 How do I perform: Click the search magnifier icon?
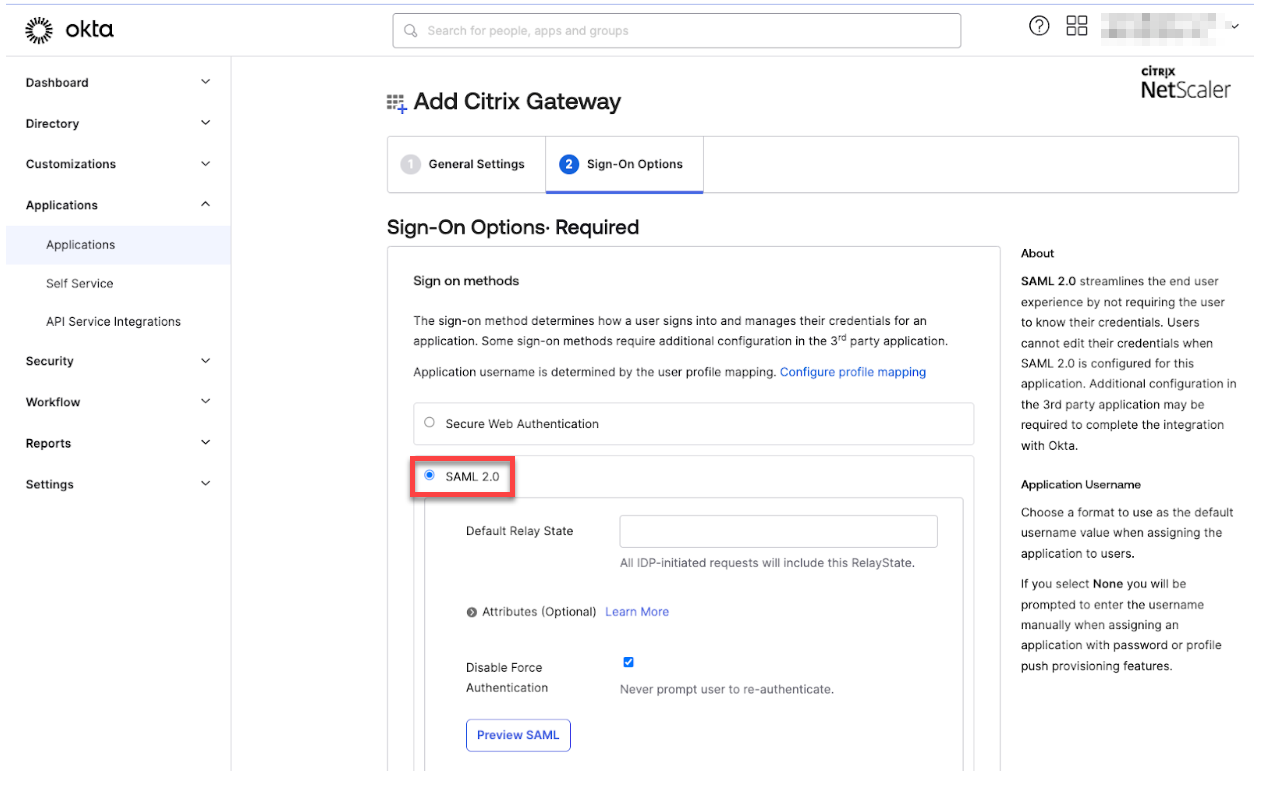410,31
